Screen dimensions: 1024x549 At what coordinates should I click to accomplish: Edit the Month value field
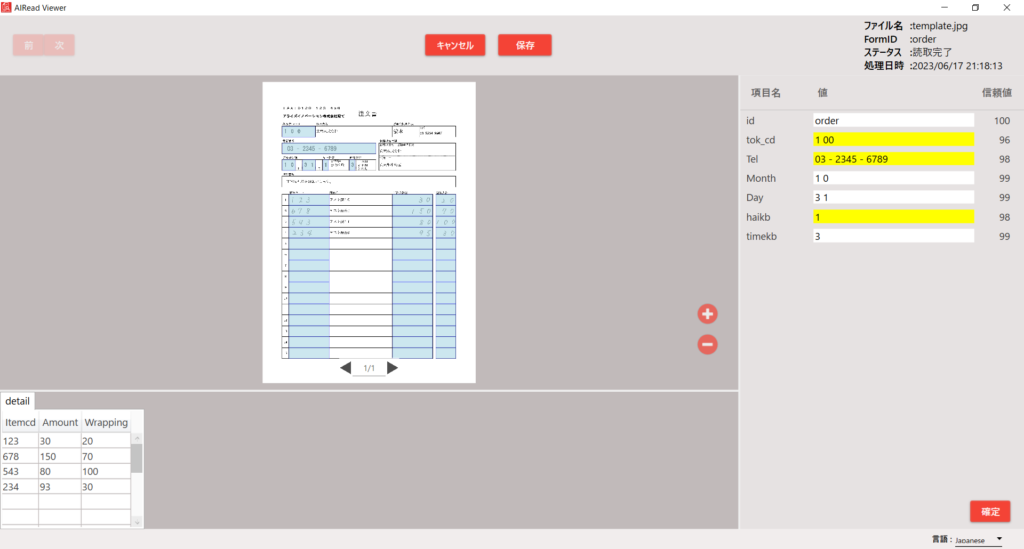pyautogui.click(x=893, y=178)
